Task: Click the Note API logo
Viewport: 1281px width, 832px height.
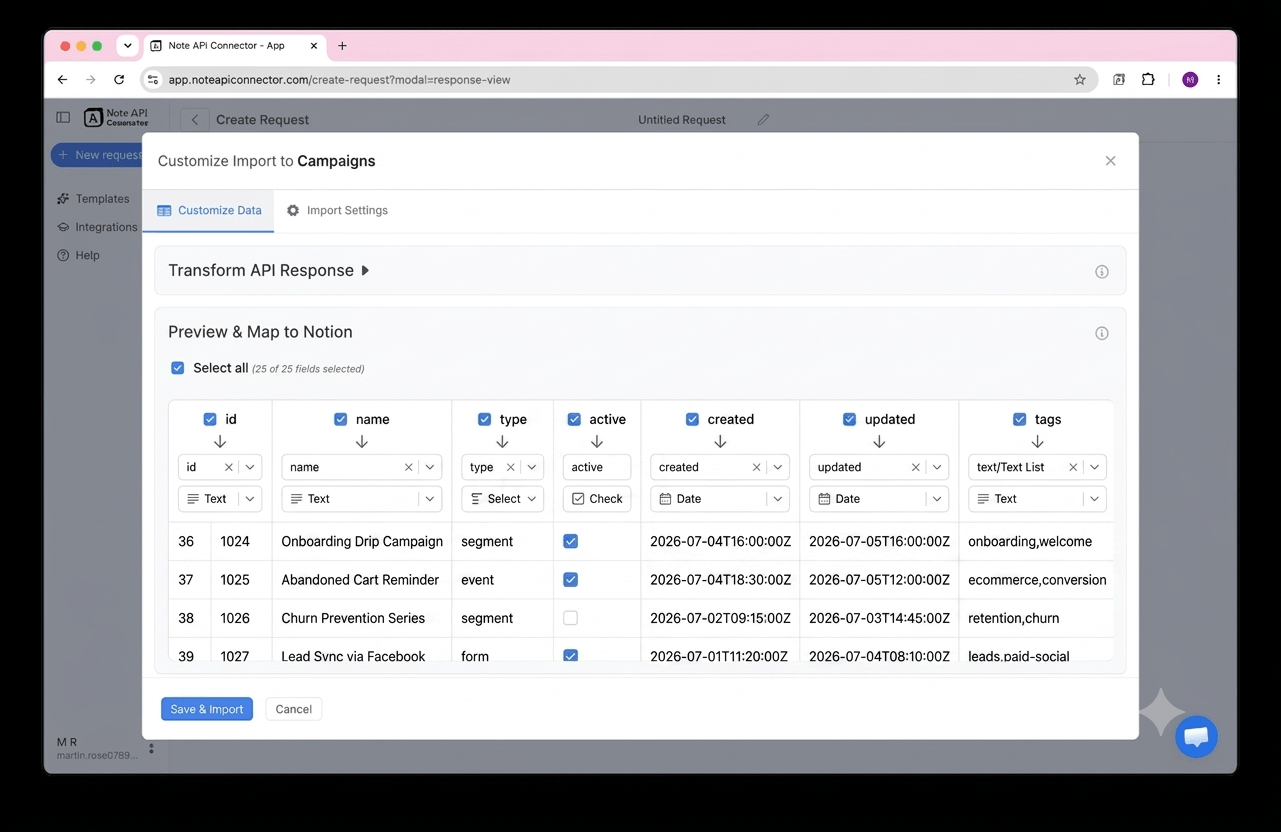Action: tap(115, 118)
